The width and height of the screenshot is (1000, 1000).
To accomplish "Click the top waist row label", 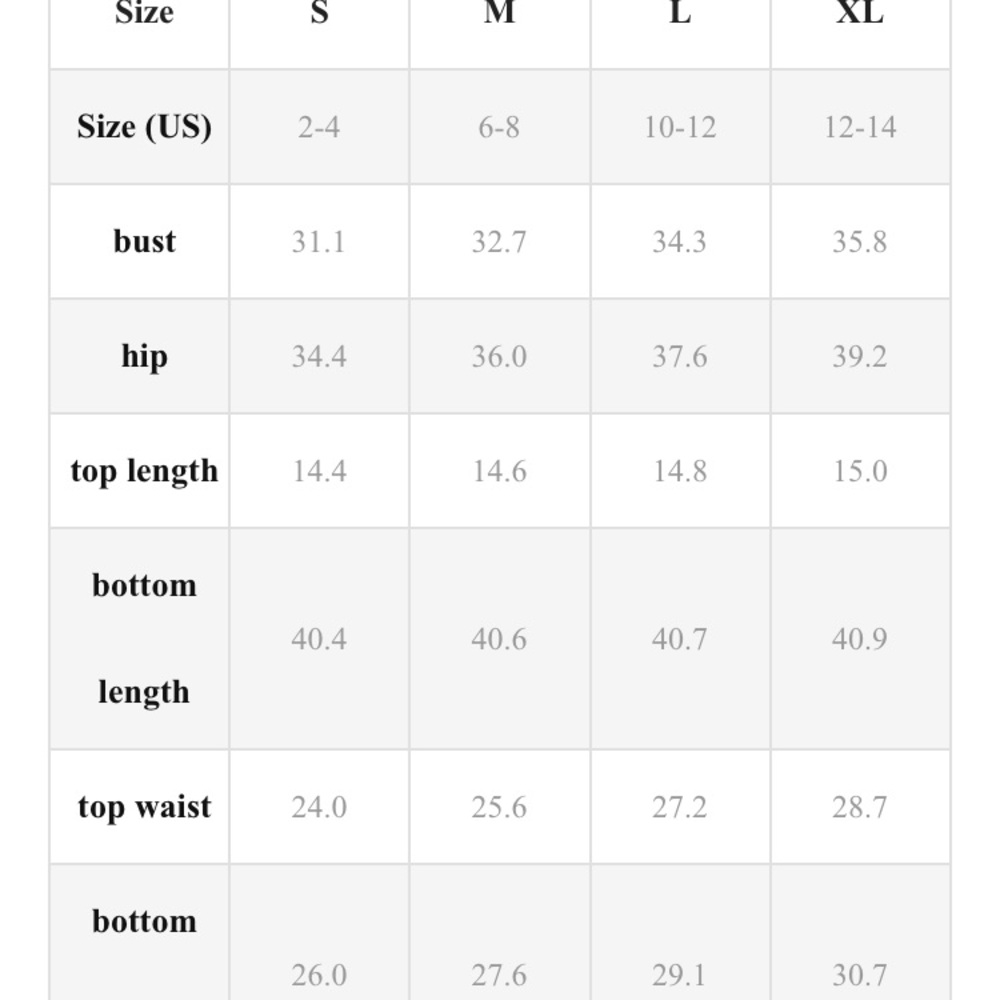I will [144, 807].
